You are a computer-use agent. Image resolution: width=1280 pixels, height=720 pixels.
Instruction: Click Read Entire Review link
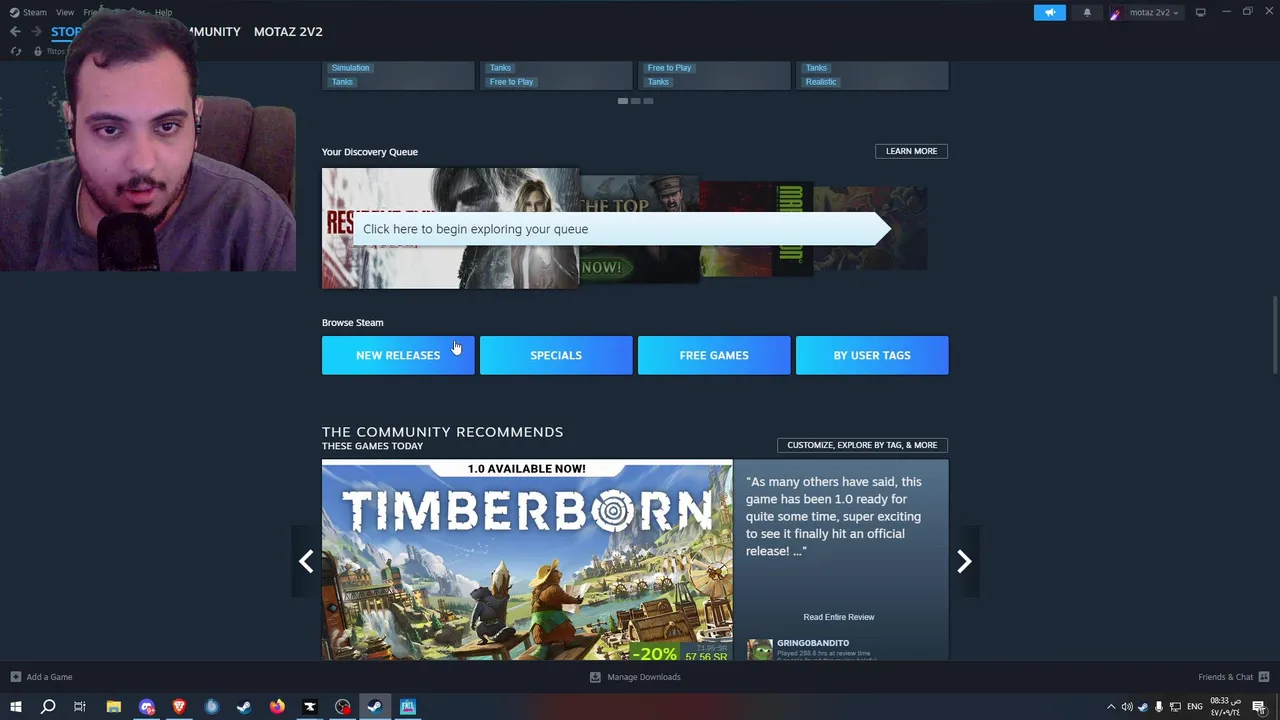click(839, 617)
